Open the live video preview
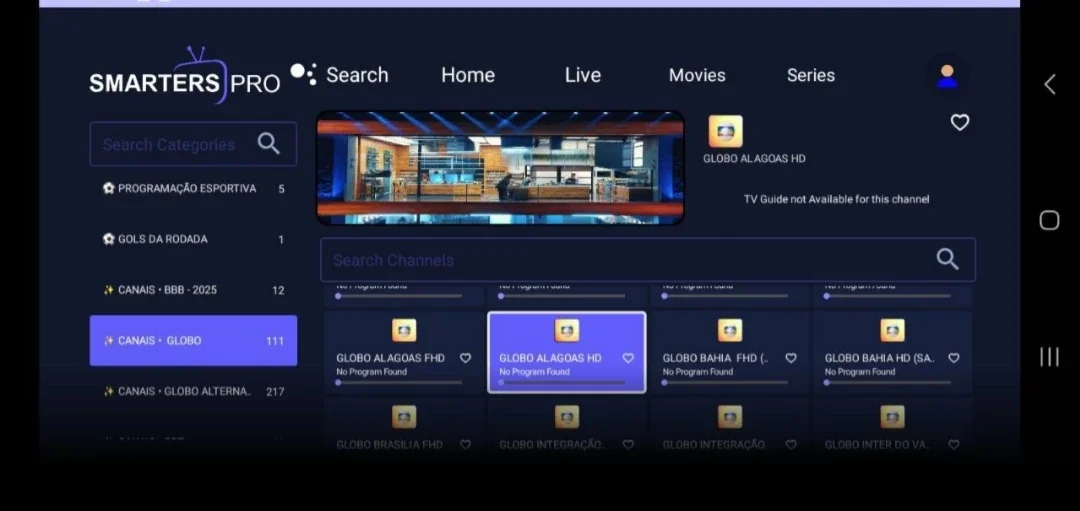Viewport: 1080px width, 511px height. [x=500, y=168]
